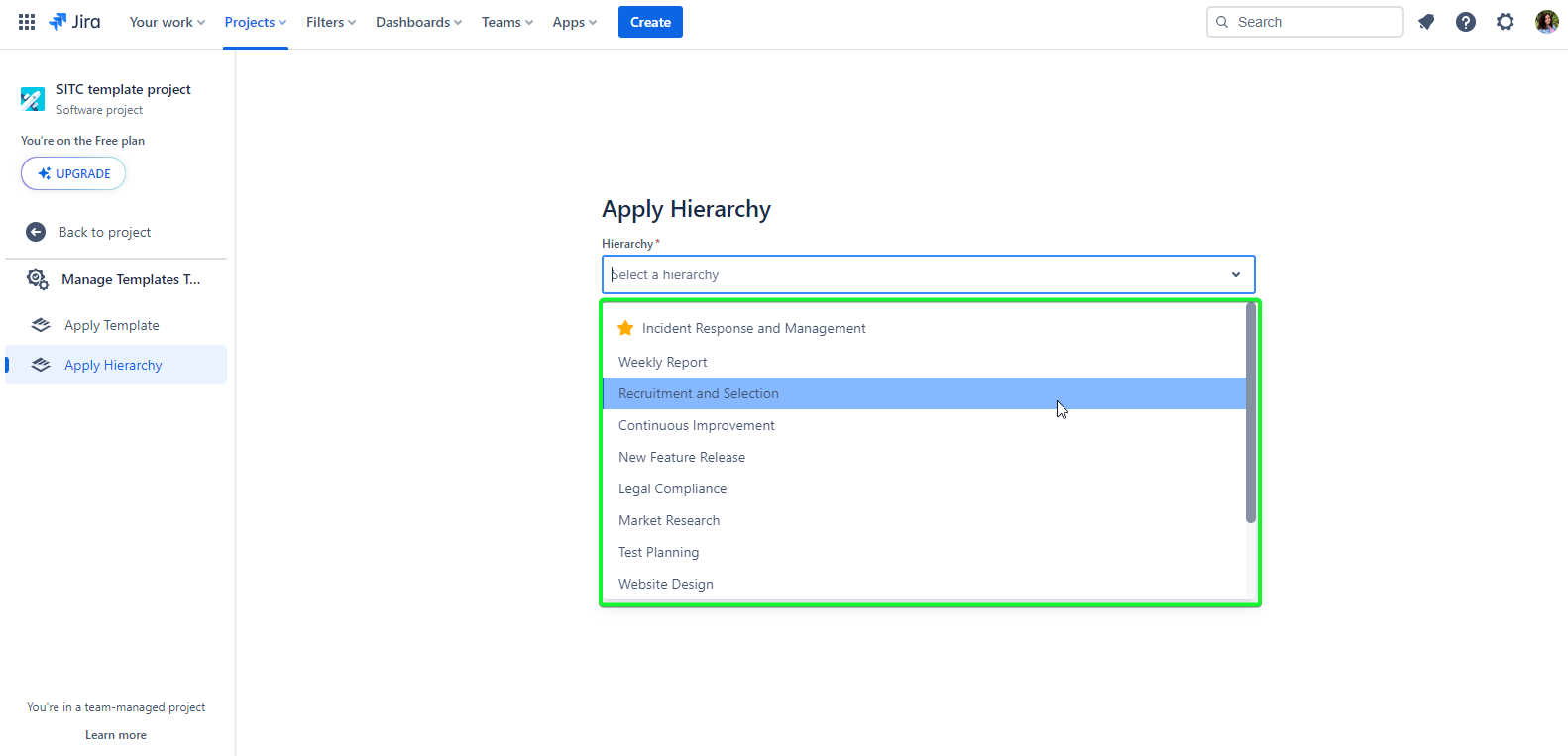
Task: Collapse the hierarchy dropdown using its chevron
Action: (x=1235, y=274)
